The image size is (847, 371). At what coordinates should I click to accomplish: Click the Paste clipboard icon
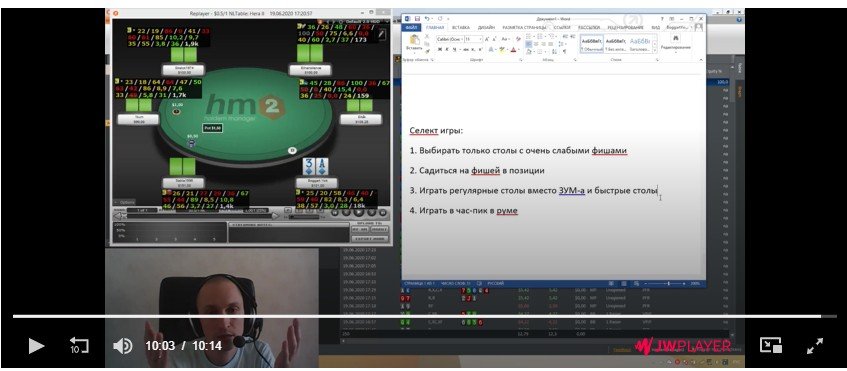(x=415, y=42)
